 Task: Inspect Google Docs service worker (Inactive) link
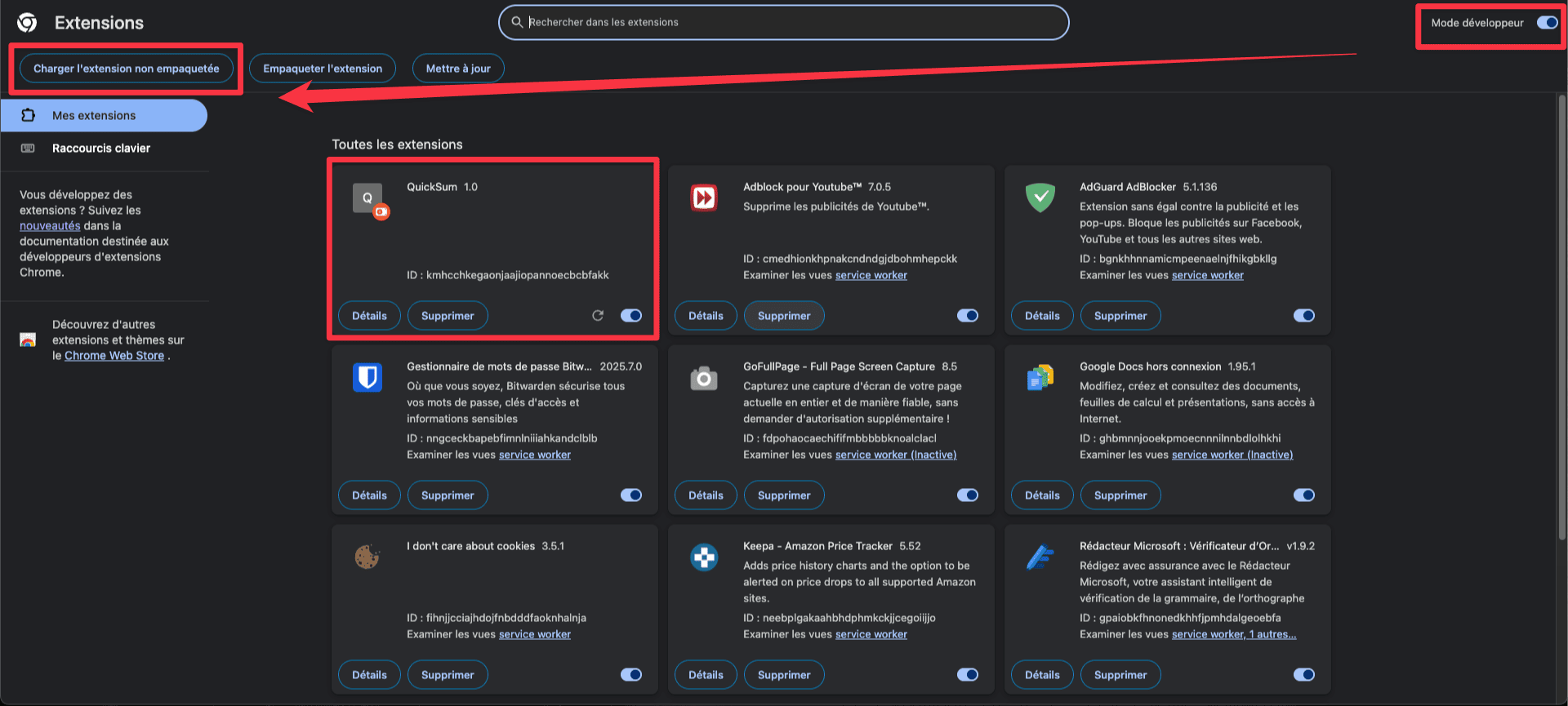[x=1232, y=455]
